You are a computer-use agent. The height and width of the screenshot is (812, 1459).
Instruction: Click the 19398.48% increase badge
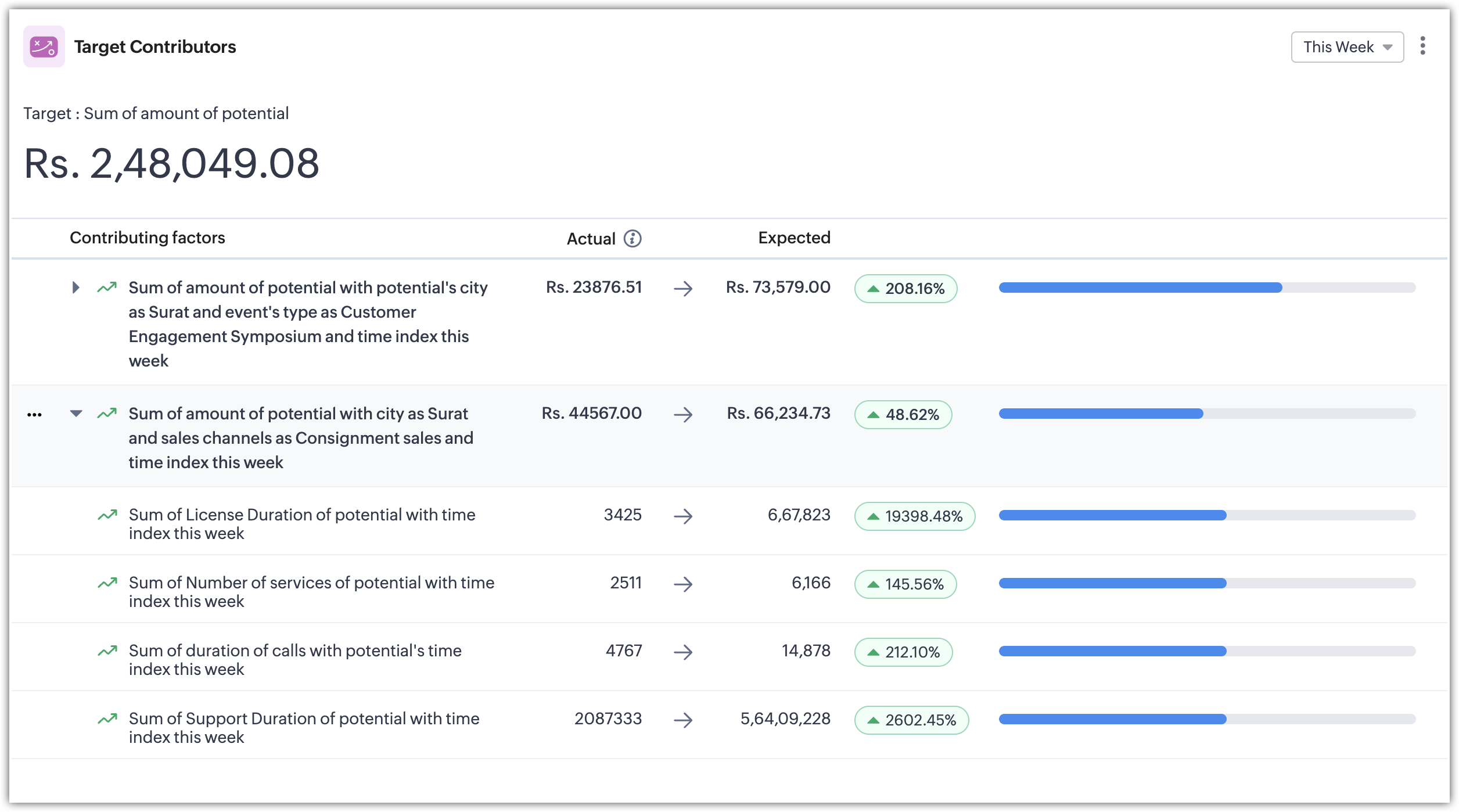[x=914, y=516]
